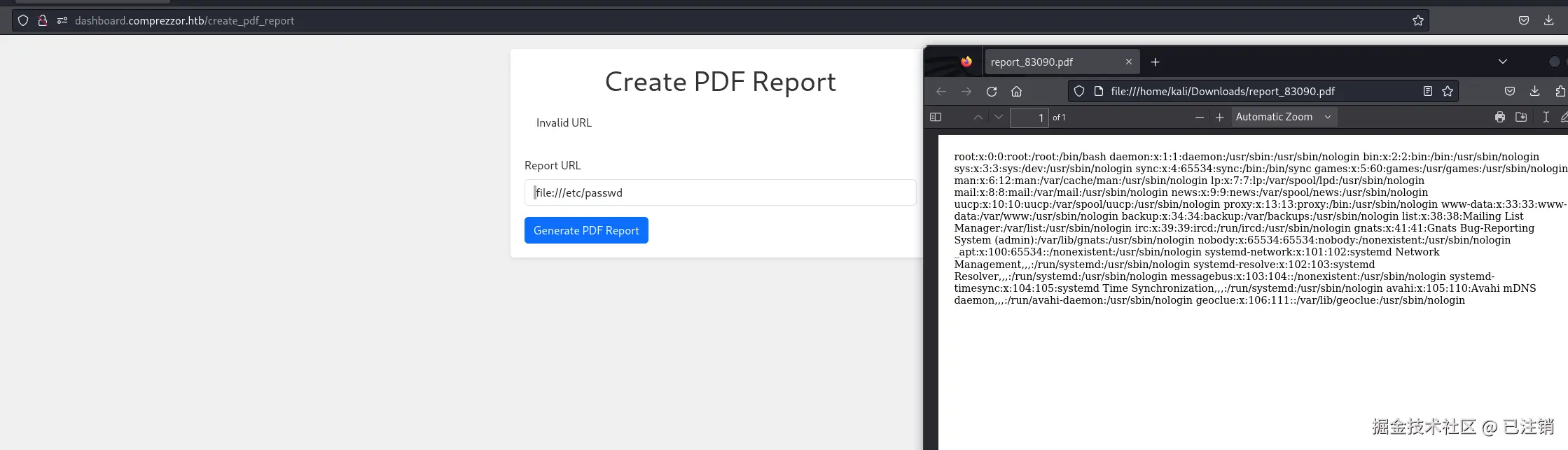Close the report_83090.pdf tab

tap(1129, 62)
